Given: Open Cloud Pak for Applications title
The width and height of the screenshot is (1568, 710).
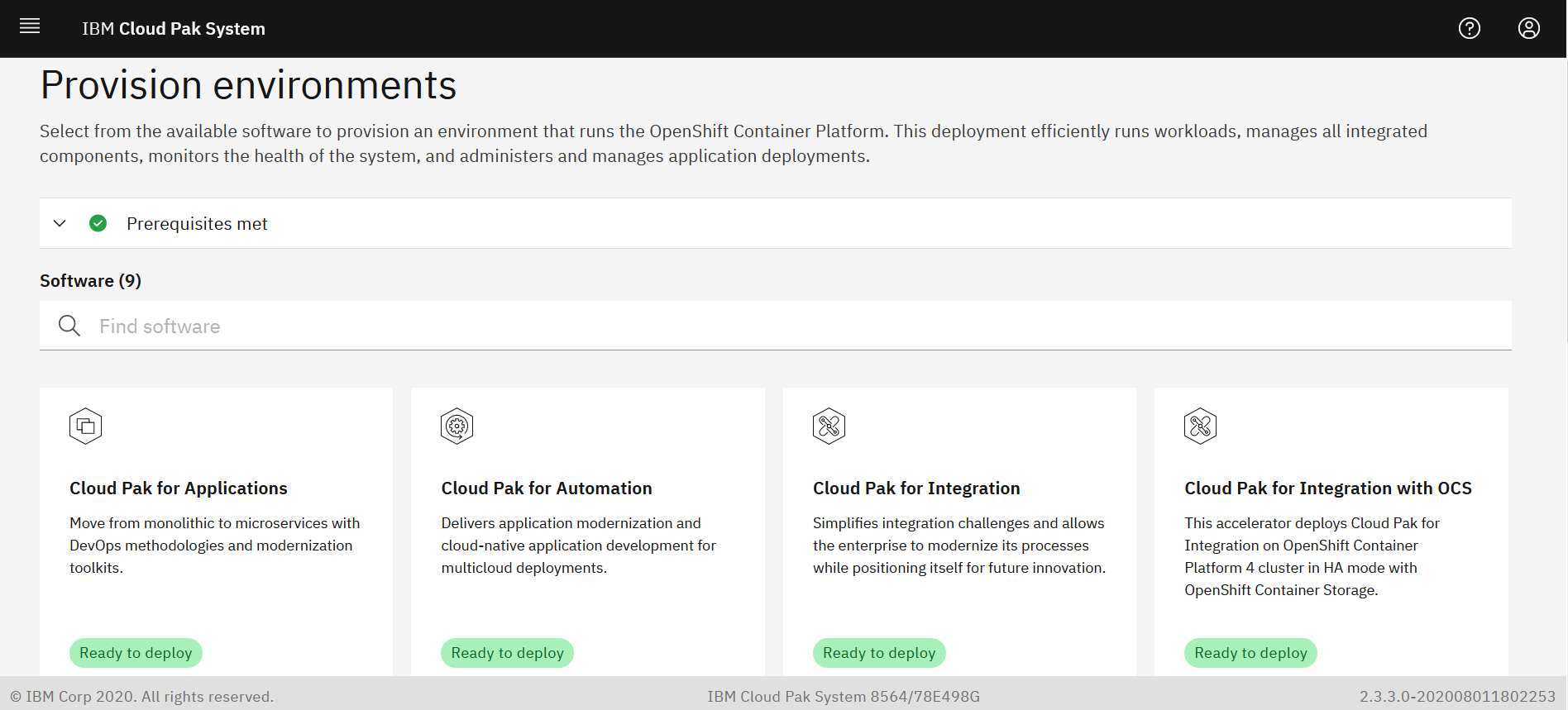Looking at the screenshot, I should 179,488.
